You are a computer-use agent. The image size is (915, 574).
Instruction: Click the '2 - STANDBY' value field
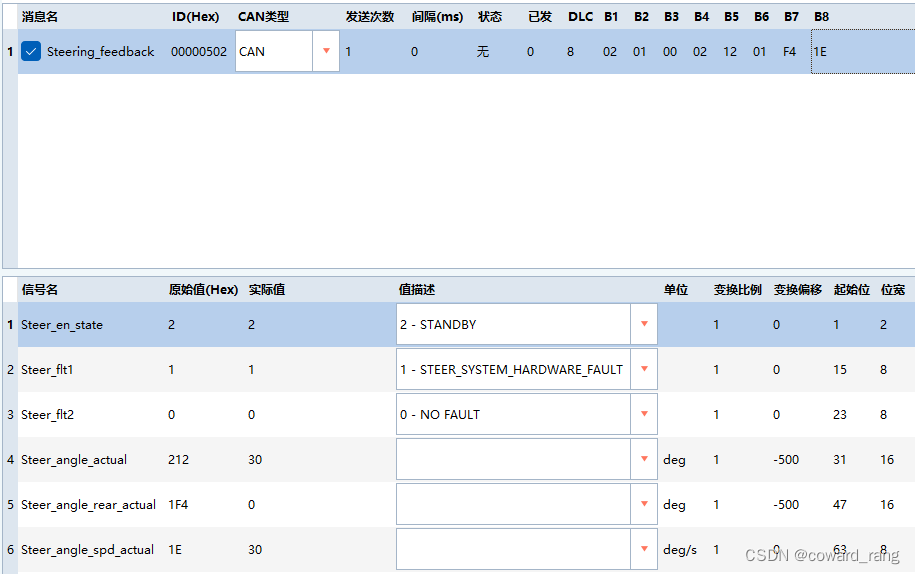click(513, 324)
